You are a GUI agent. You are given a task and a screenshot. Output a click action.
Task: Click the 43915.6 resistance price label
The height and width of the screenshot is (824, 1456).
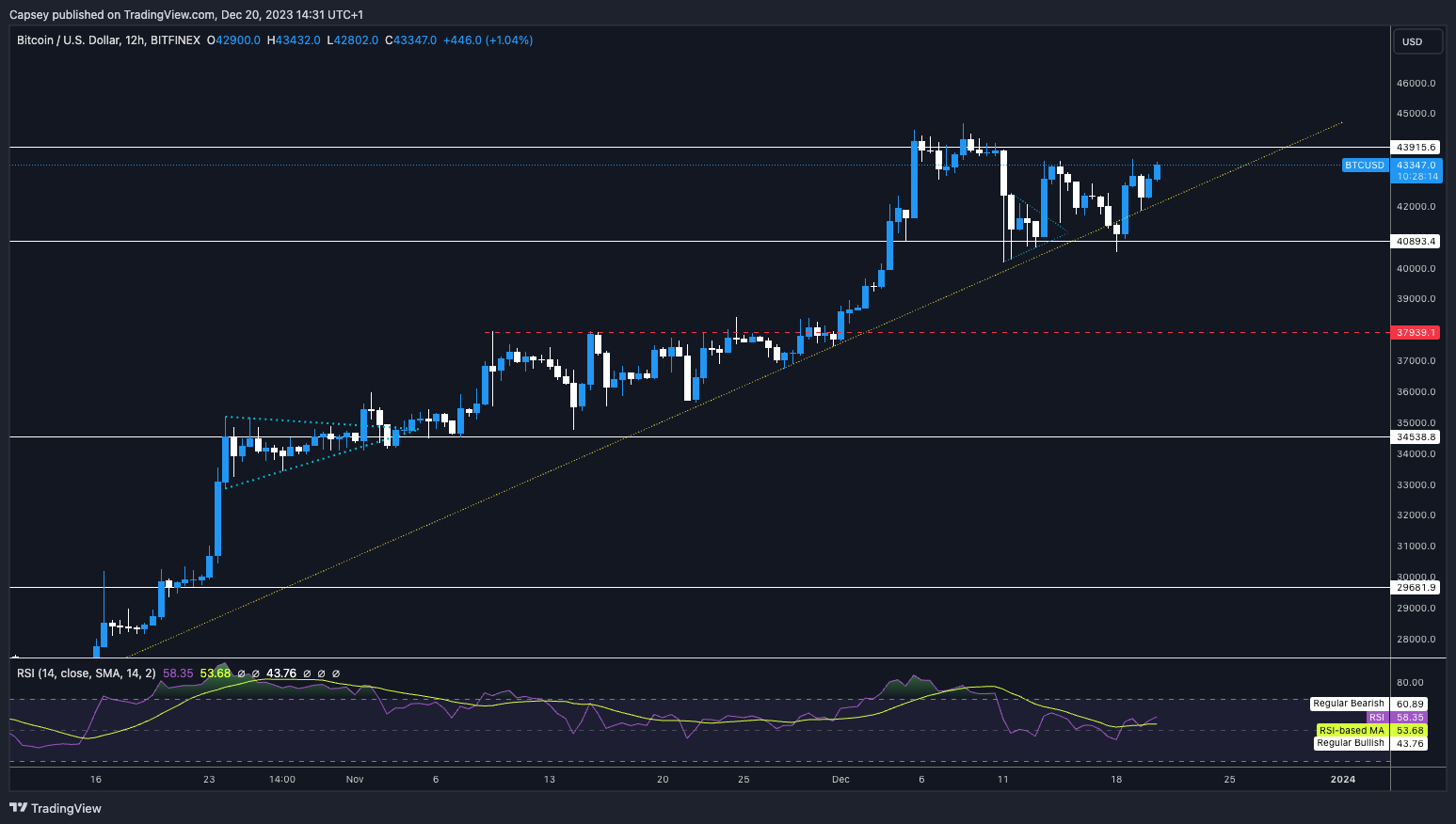tap(1416, 148)
